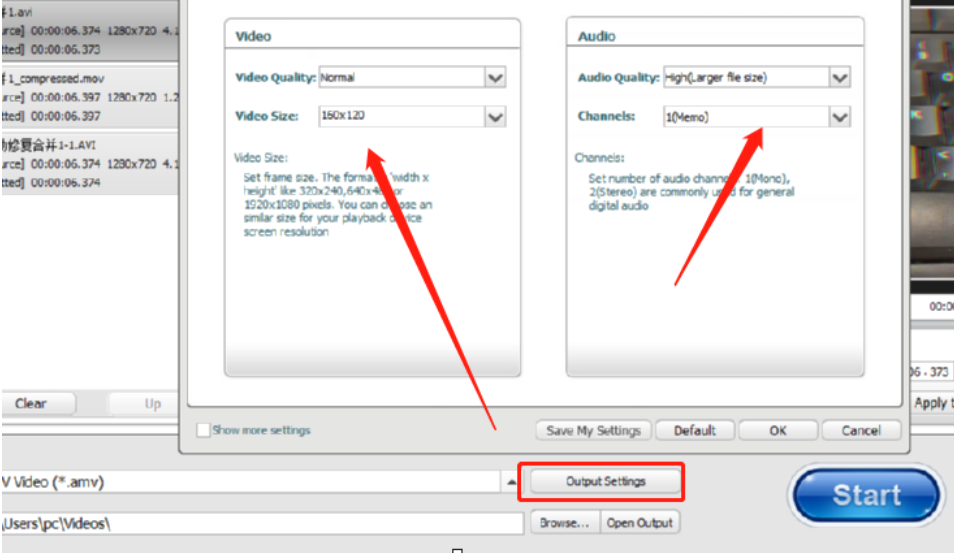Enable the Show more settings checkbox
954x553 pixels.
pos(203,430)
